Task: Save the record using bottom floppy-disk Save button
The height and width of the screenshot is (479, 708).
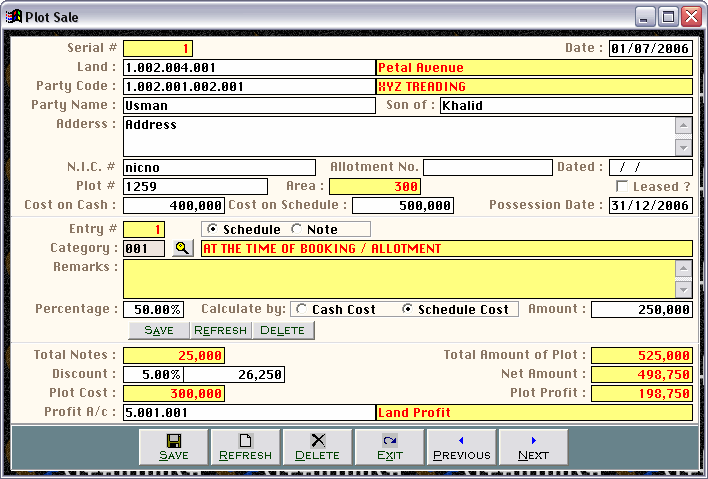Action: (x=173, y=447)
